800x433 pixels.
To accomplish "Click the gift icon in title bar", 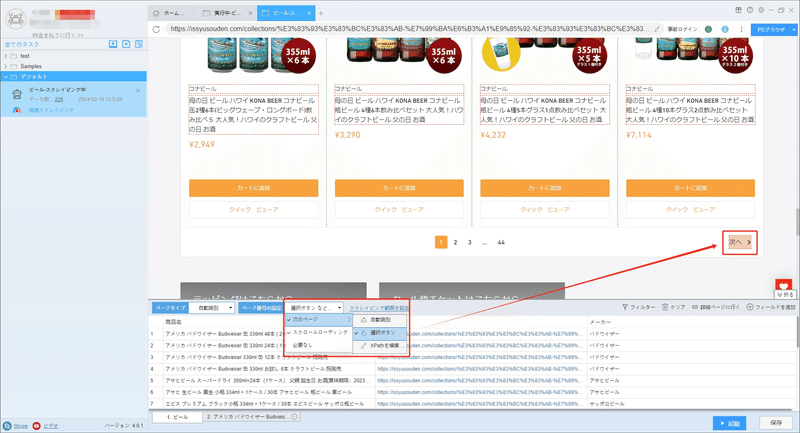I will (738, 10).
